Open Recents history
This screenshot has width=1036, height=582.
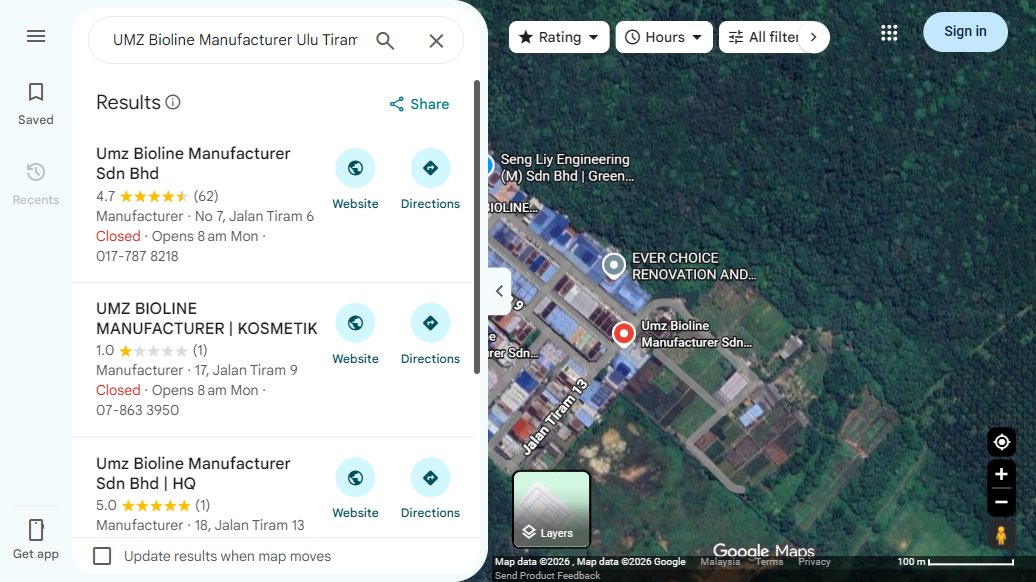pos(36,184)
